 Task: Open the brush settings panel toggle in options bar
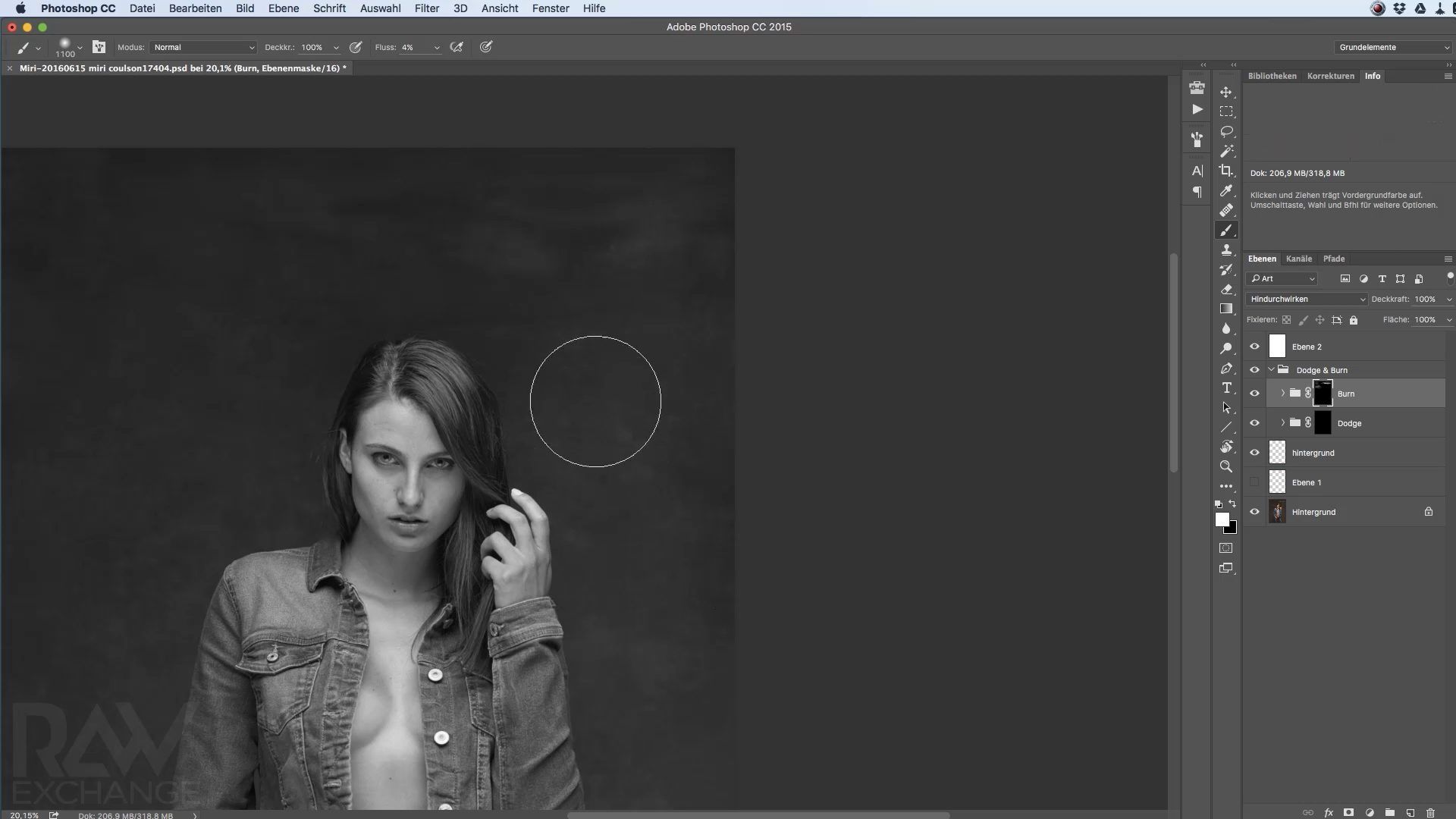[99, 47]
